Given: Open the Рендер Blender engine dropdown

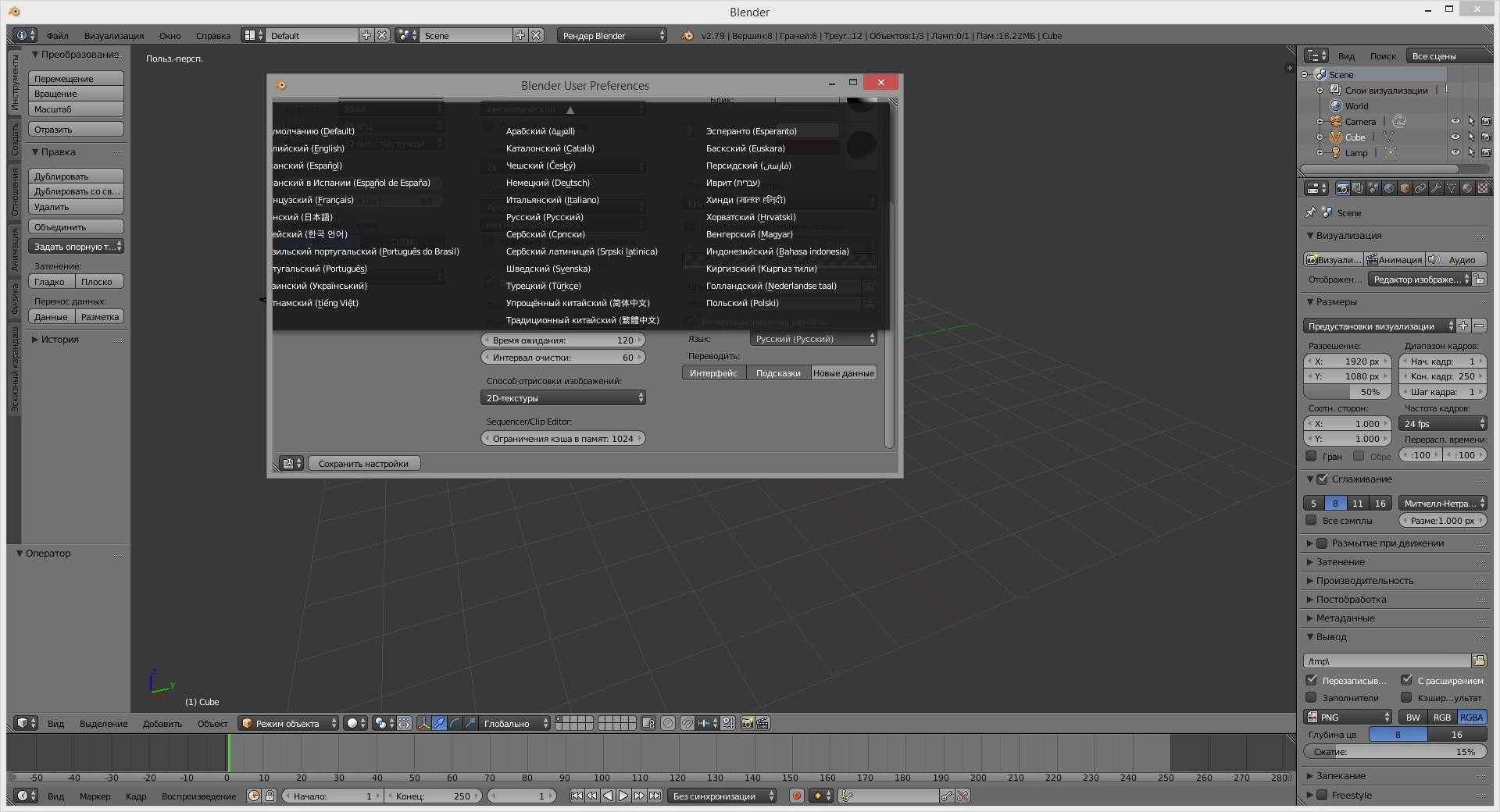Looking at the screenshot, I should [x=612, y=35].
